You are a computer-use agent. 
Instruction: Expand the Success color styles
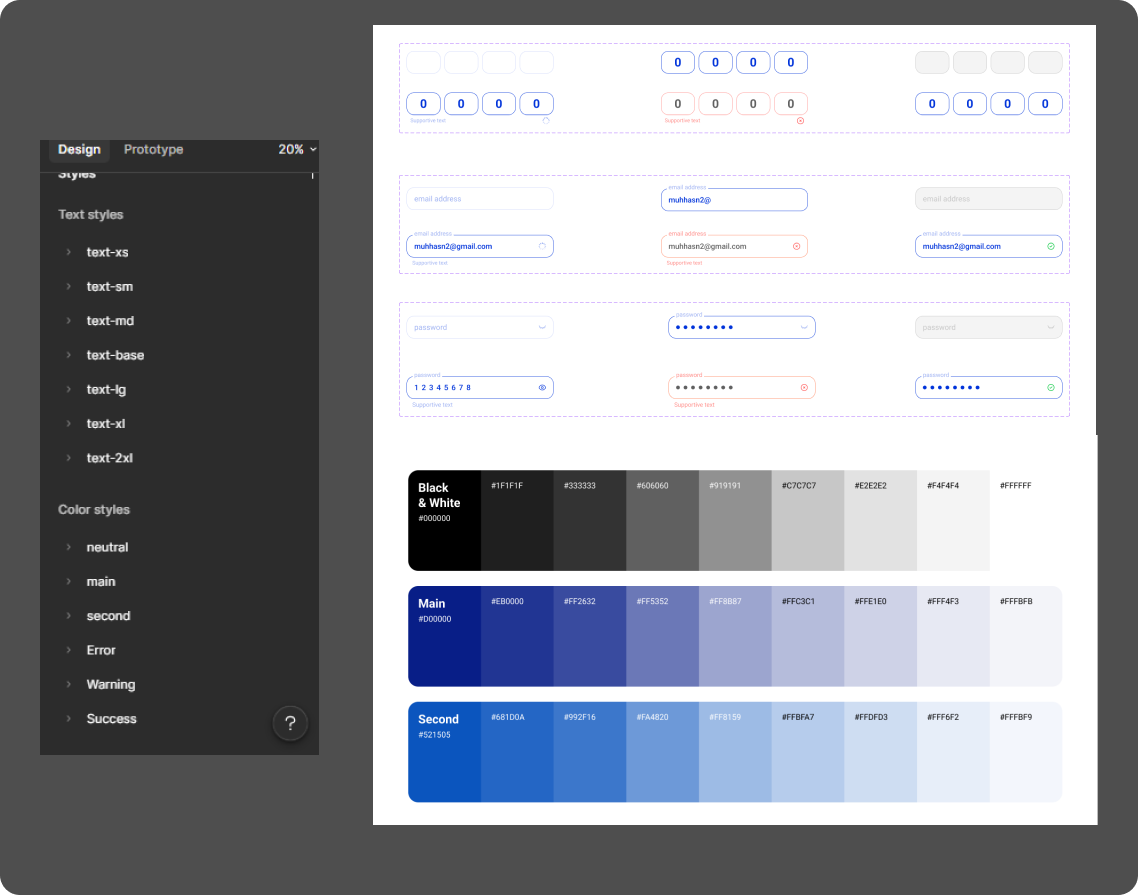click(x=69, y=719)
